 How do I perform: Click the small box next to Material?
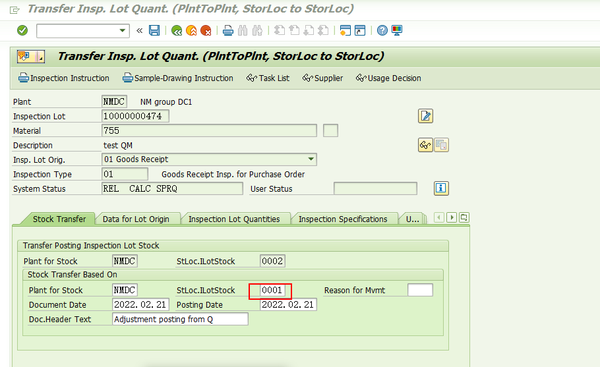tap(331, 130)
